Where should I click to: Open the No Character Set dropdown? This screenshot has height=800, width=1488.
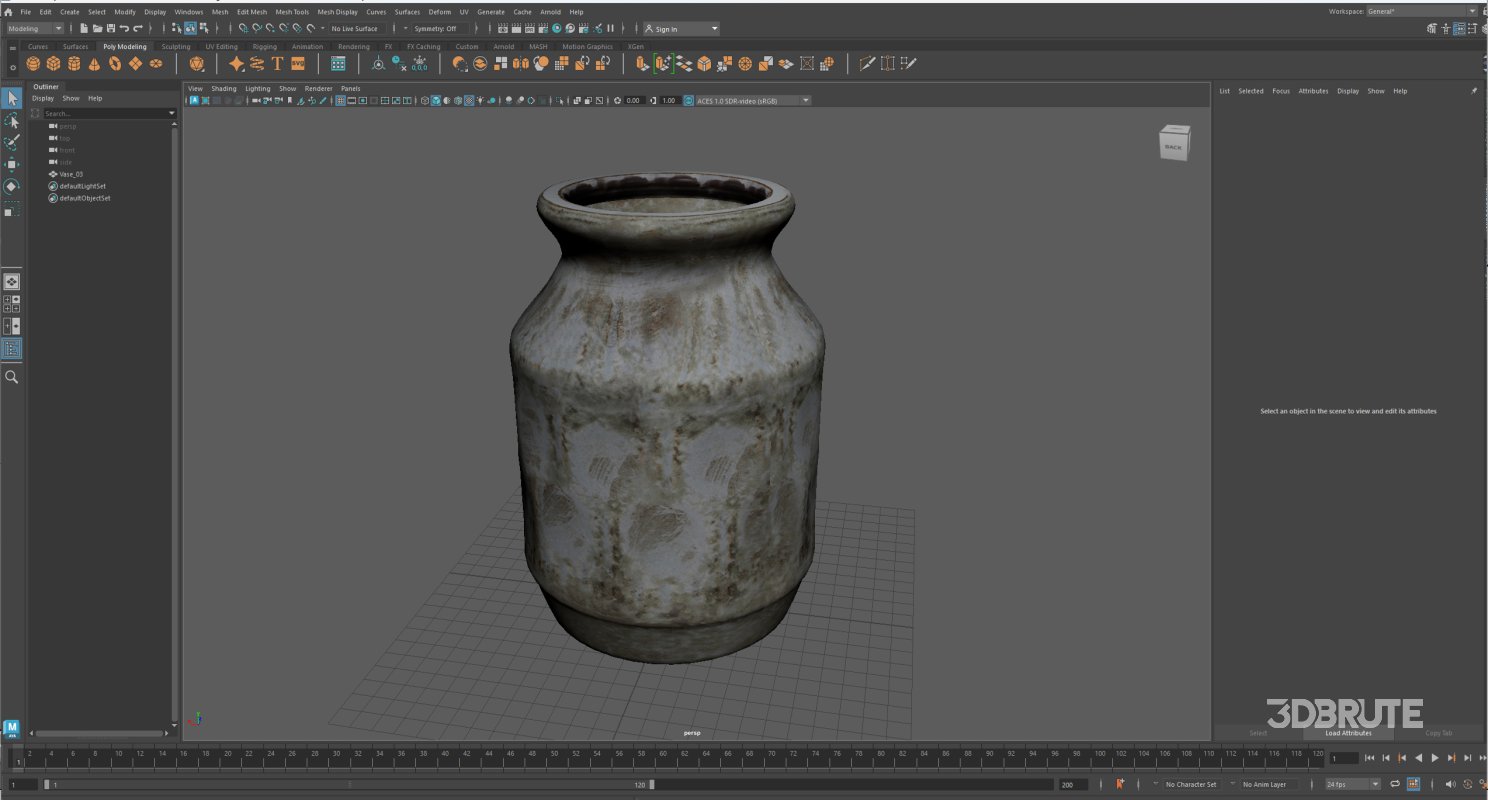click(1190, 784)
